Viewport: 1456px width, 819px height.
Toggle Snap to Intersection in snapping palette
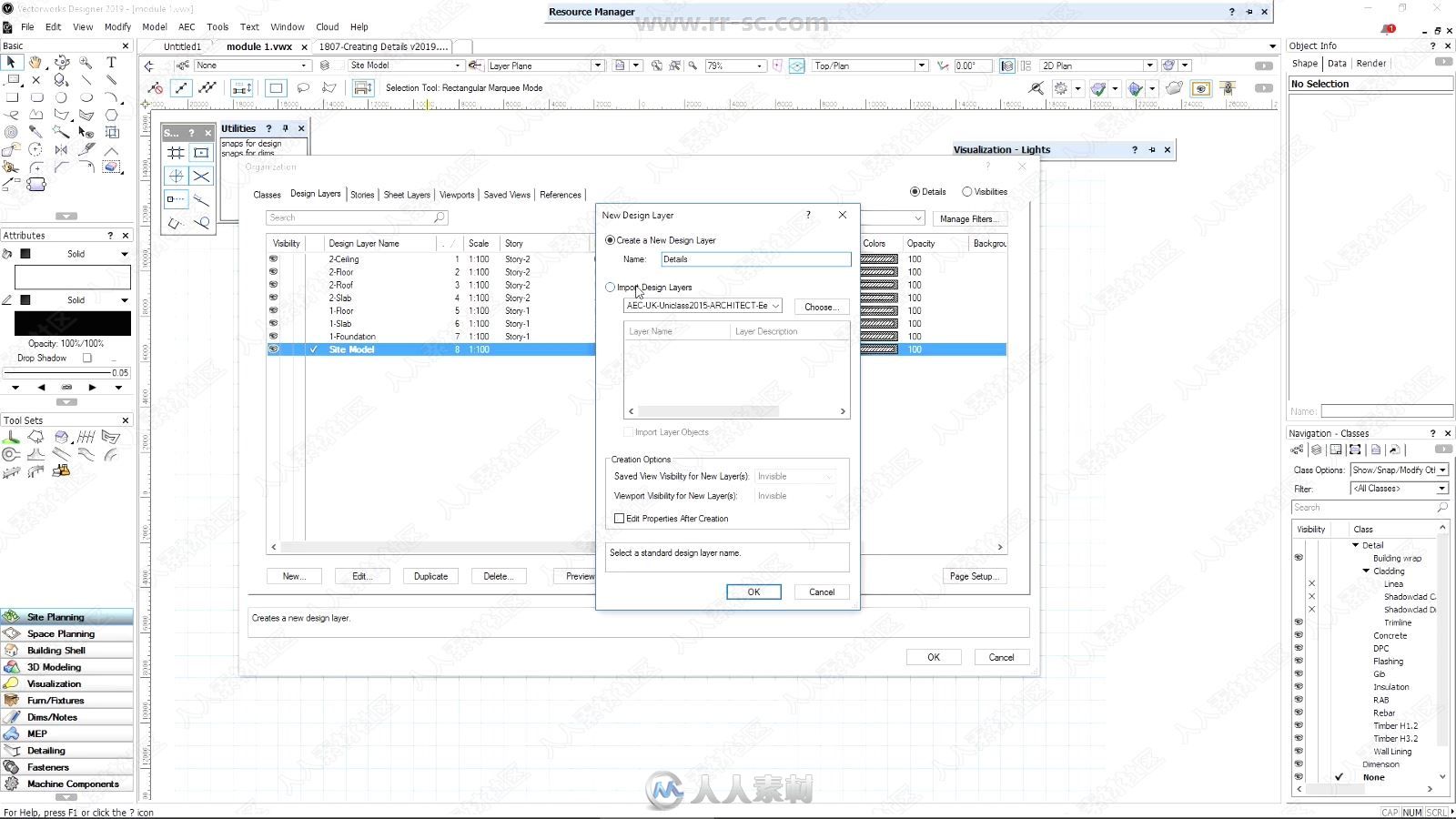point(201,177)
